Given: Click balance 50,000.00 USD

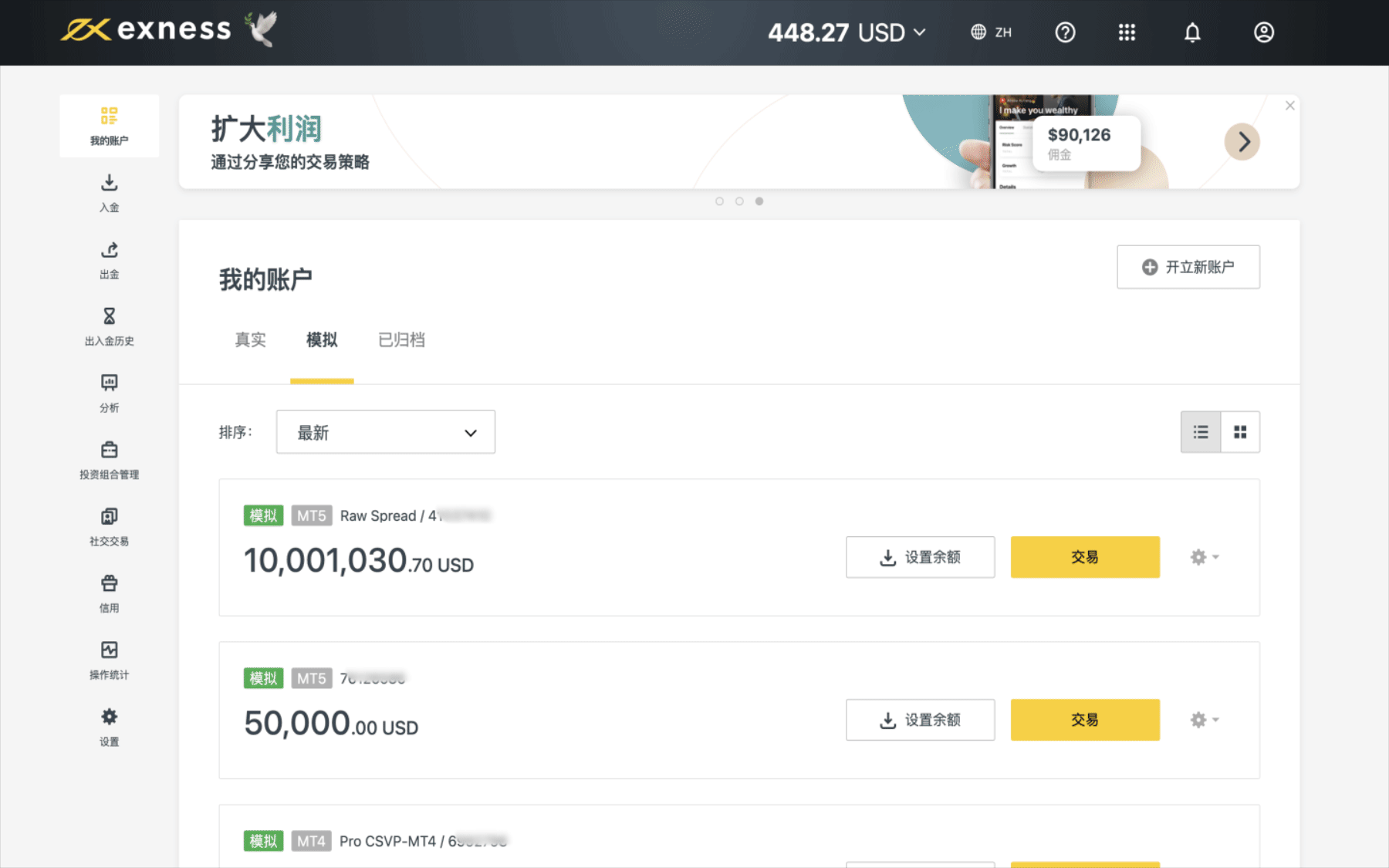Looking at the screenshot, I should click(x=331, y=724).
